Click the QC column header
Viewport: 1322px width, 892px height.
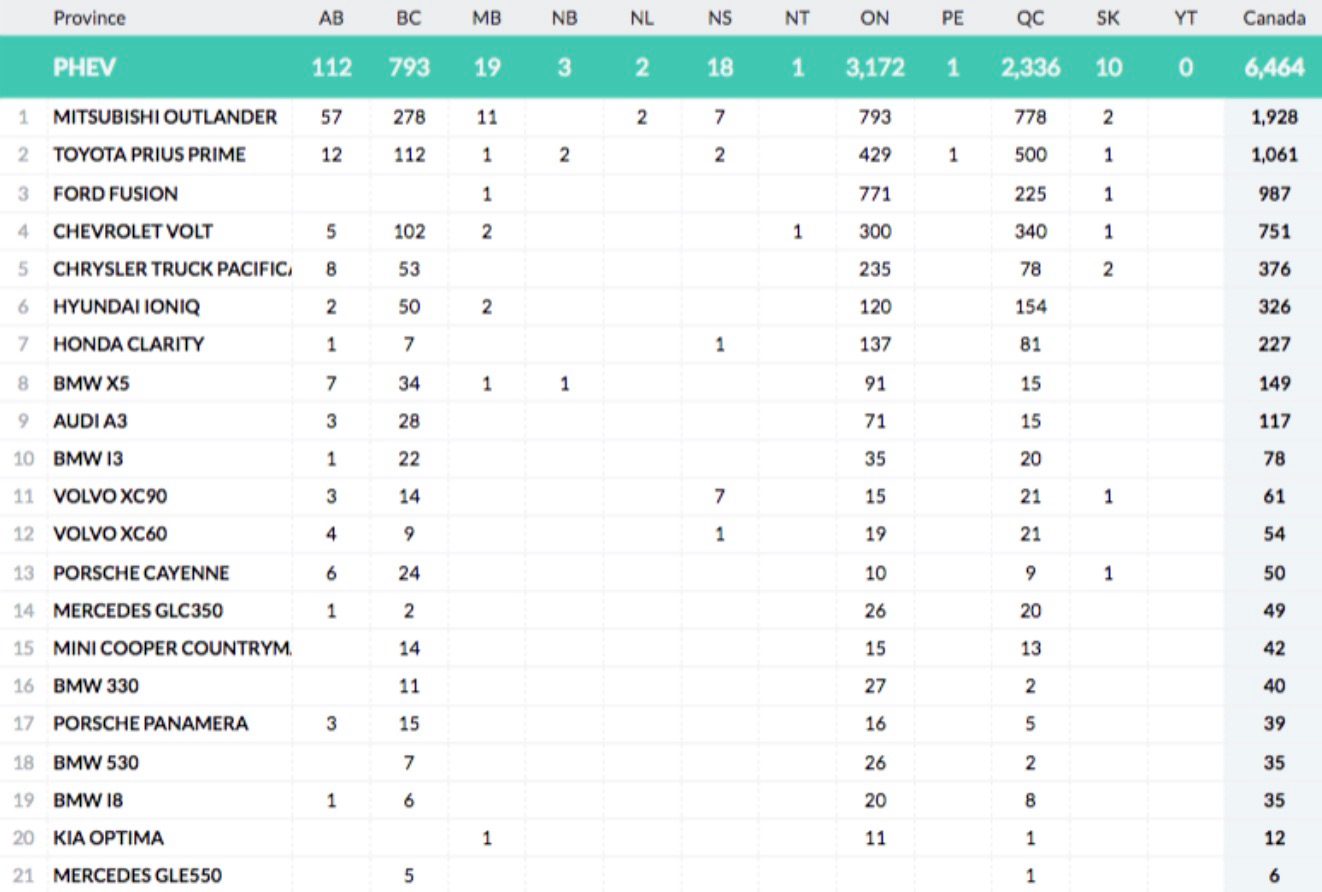pos(1030,18)
